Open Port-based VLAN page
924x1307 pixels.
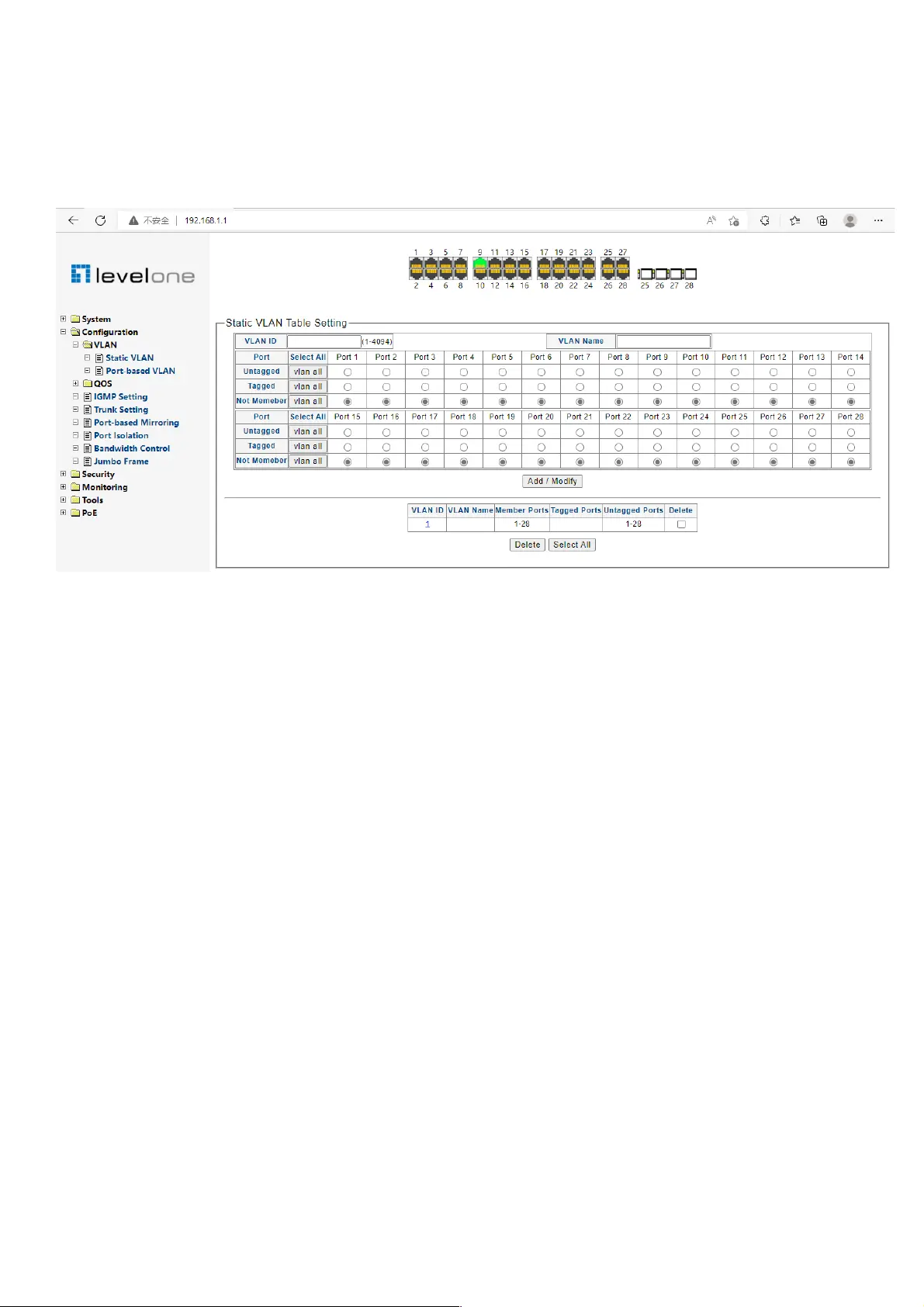pos(140,371)
